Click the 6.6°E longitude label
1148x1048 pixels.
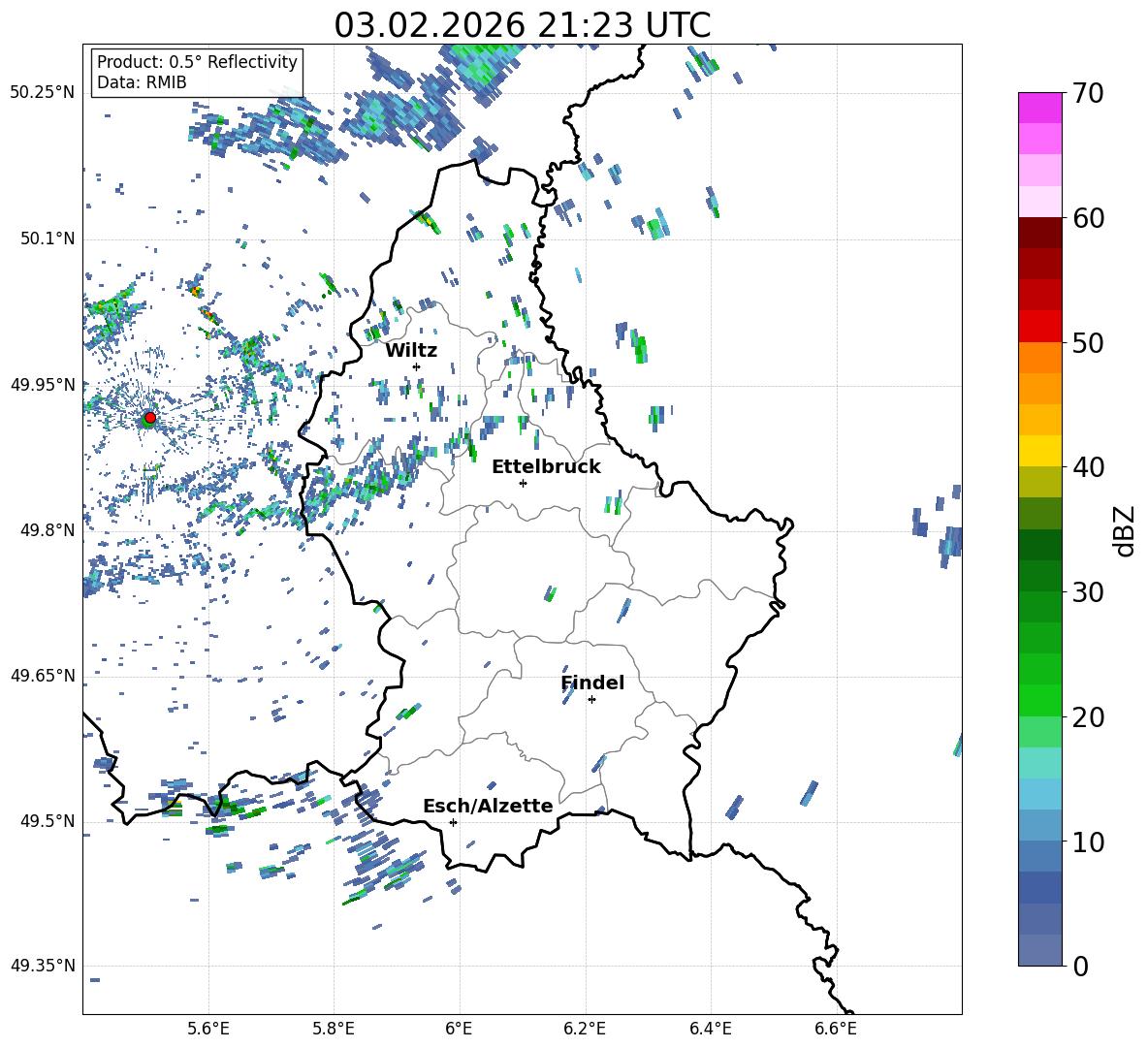click(836, 1029)
